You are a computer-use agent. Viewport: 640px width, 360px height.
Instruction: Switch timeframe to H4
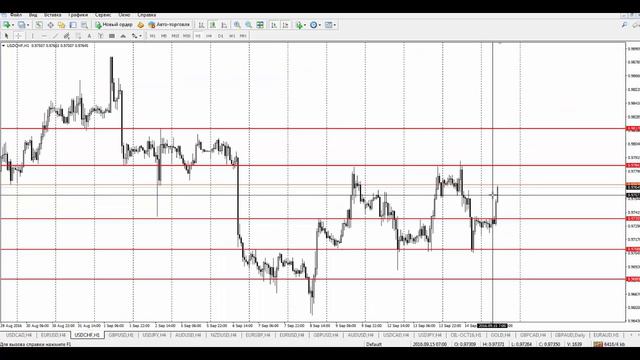pos(209,36)
